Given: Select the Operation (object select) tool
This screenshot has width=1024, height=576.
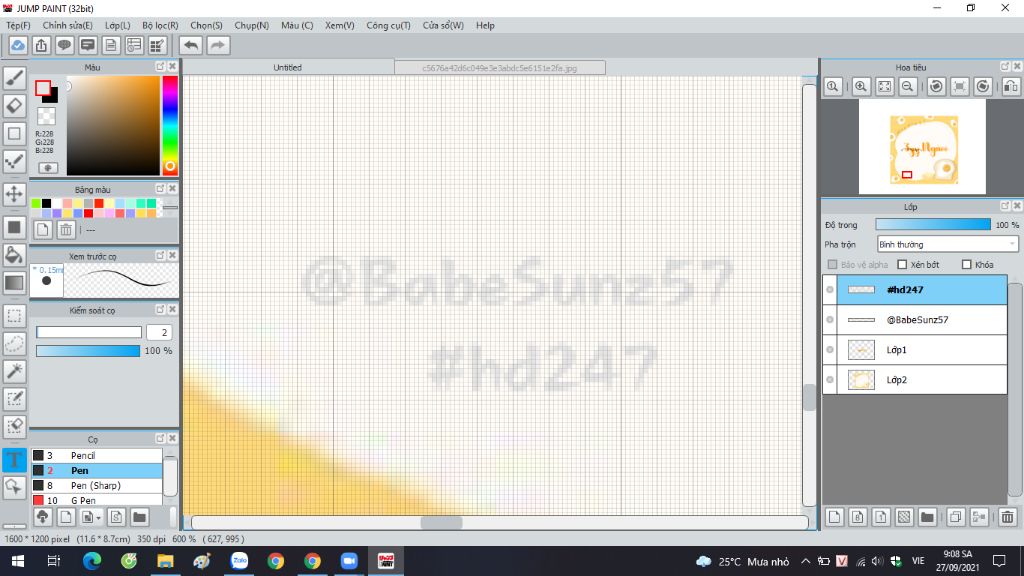Looking at the screenshot, I should point(14,487).
